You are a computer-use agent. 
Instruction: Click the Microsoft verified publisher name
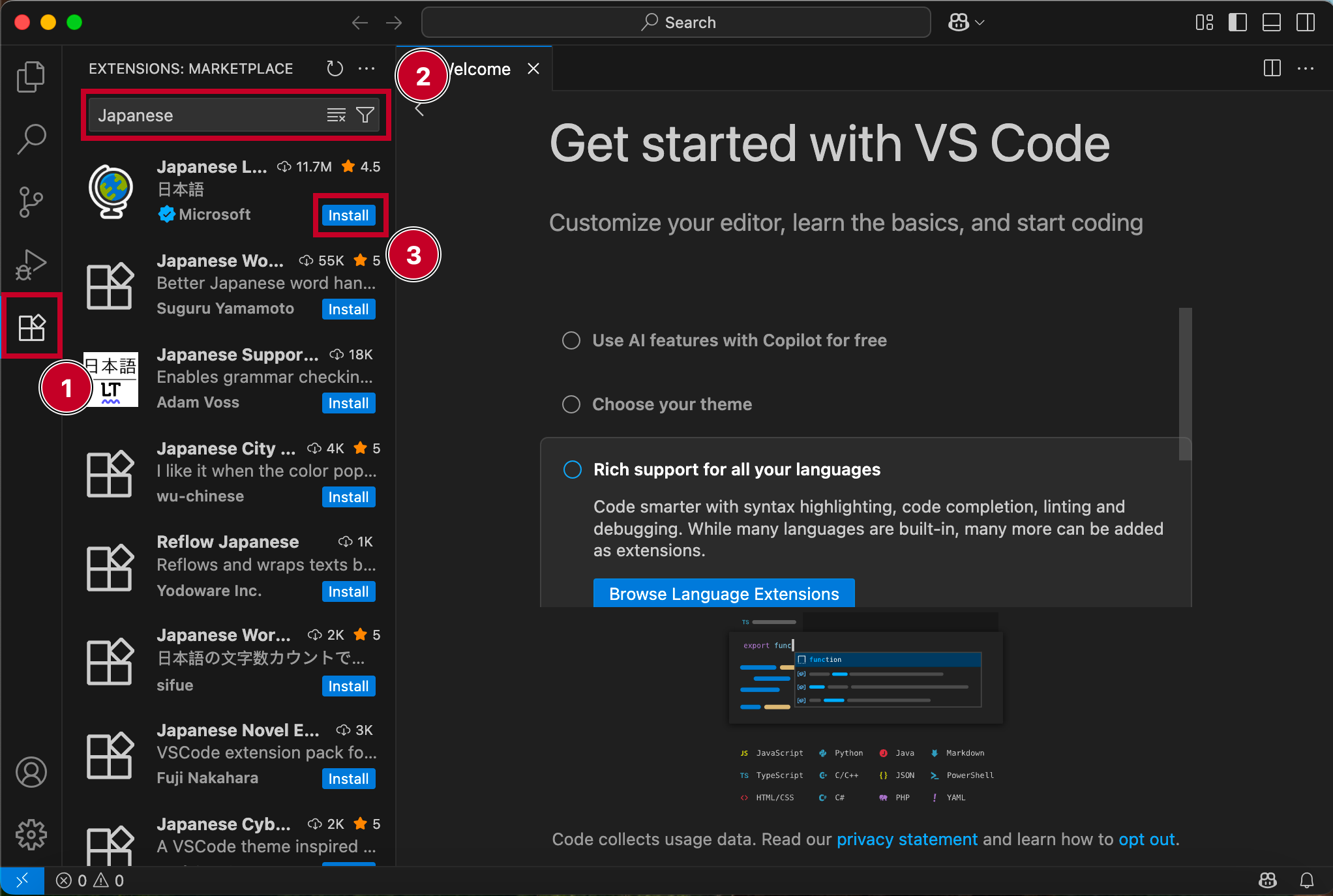(215, 214)
